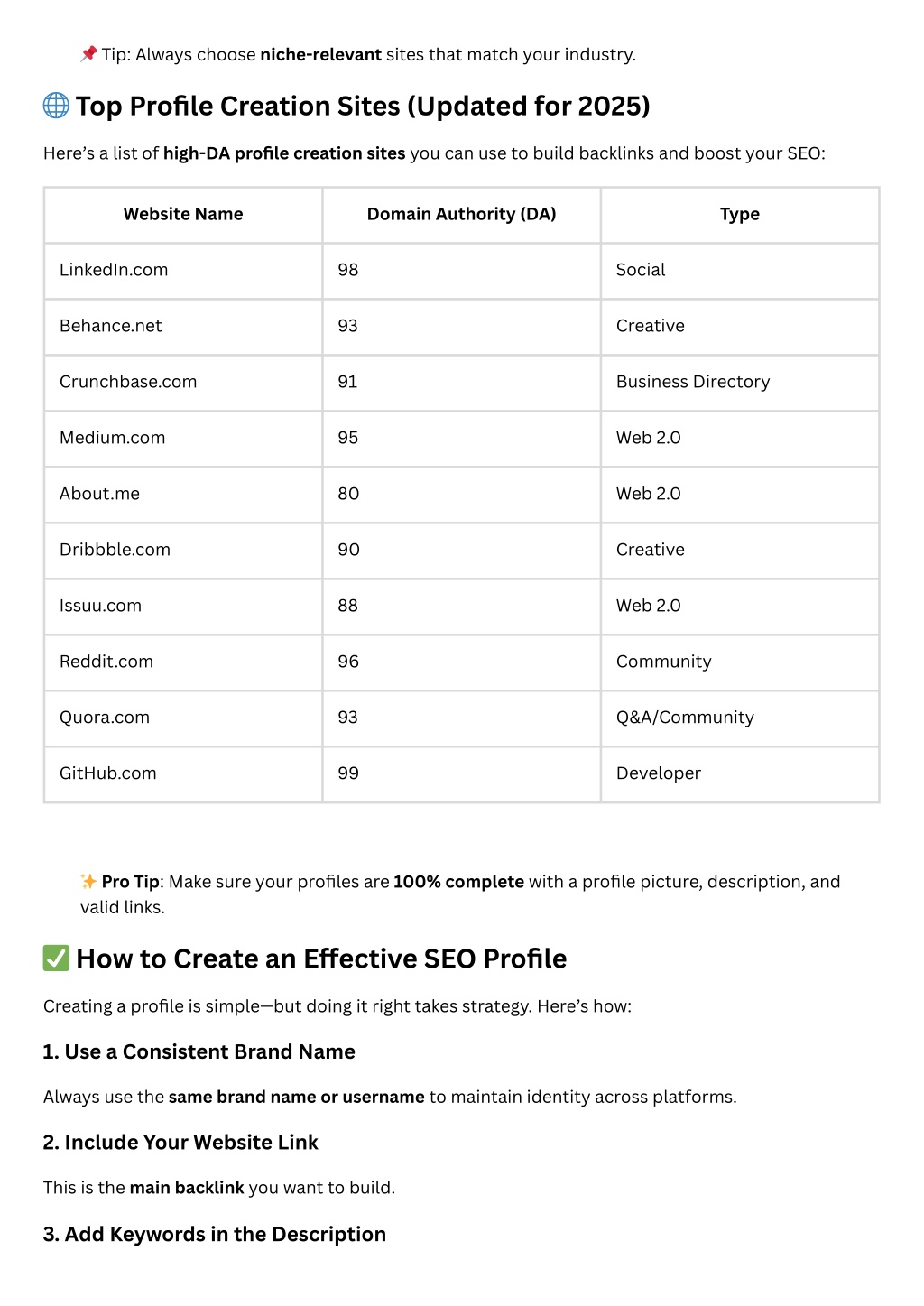This screenshot has width=924, height=1306.
Task: Click the Domain Authority (DA) column header
Action: click(461, 215)
